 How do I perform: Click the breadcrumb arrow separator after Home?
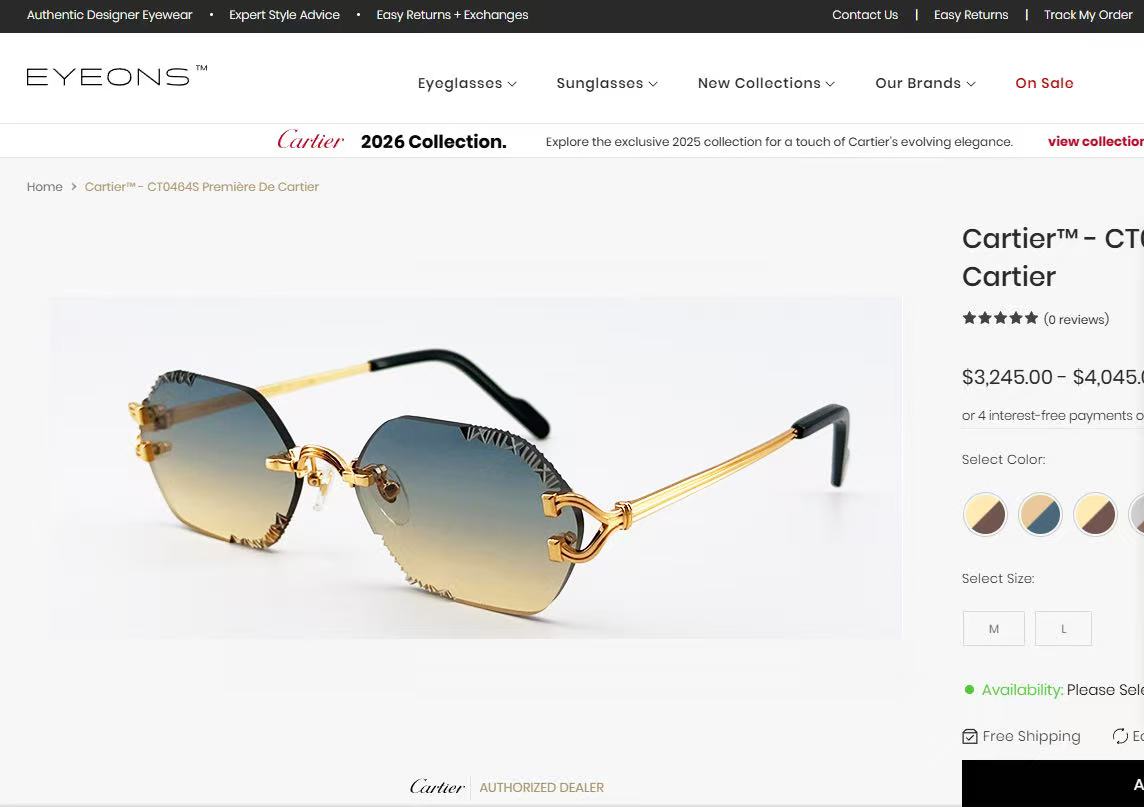pos(74,187)
